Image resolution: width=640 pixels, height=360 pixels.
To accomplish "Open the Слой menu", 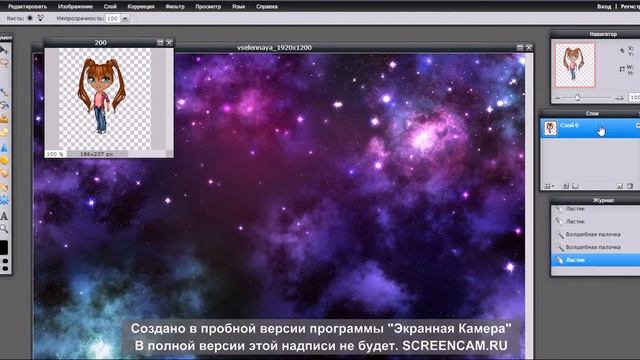I will 110,7.
